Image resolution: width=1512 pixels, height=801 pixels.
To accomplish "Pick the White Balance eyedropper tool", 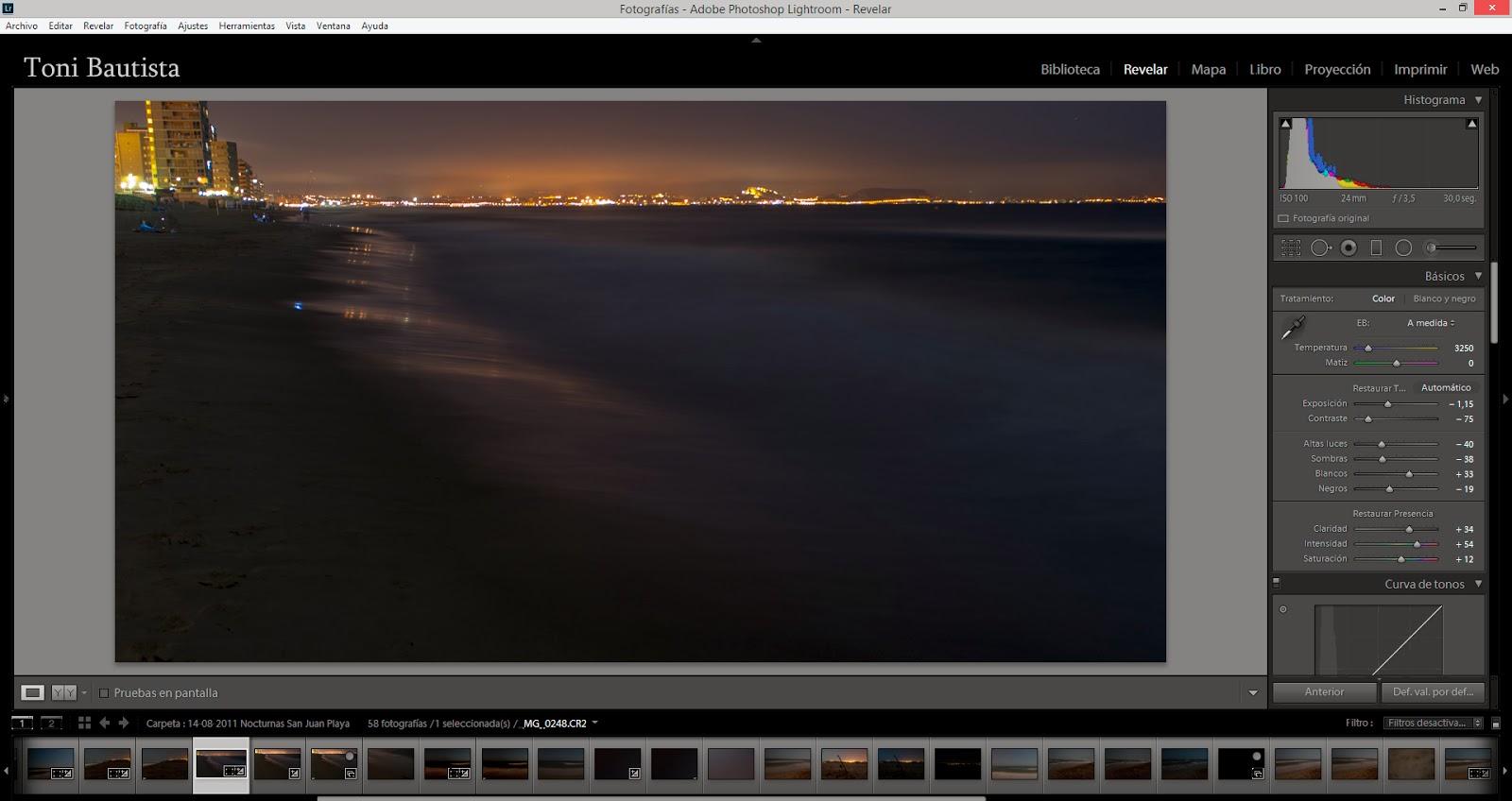I will 1292,328.
